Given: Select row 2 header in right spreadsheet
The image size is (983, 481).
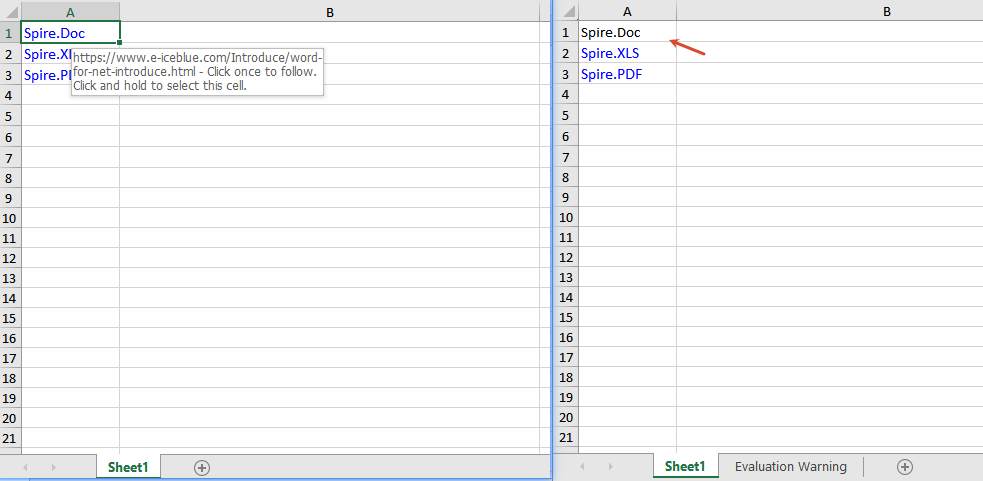Looking at the screenshot, I should [x=566, y=53].
